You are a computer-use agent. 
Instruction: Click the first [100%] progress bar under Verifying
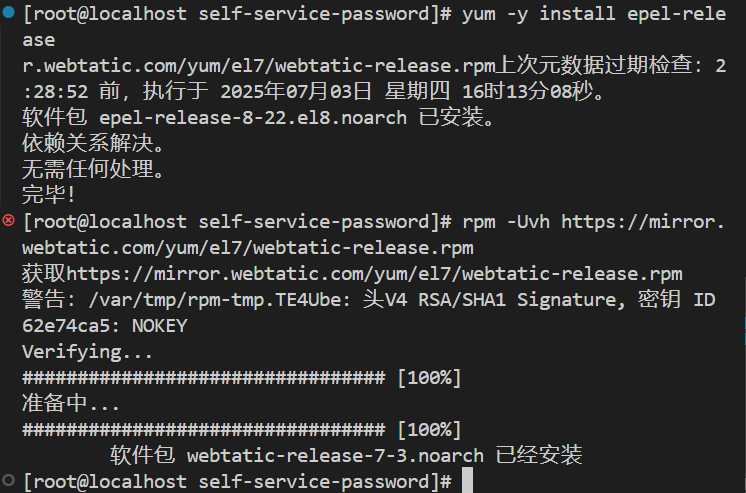coord(242,378)
